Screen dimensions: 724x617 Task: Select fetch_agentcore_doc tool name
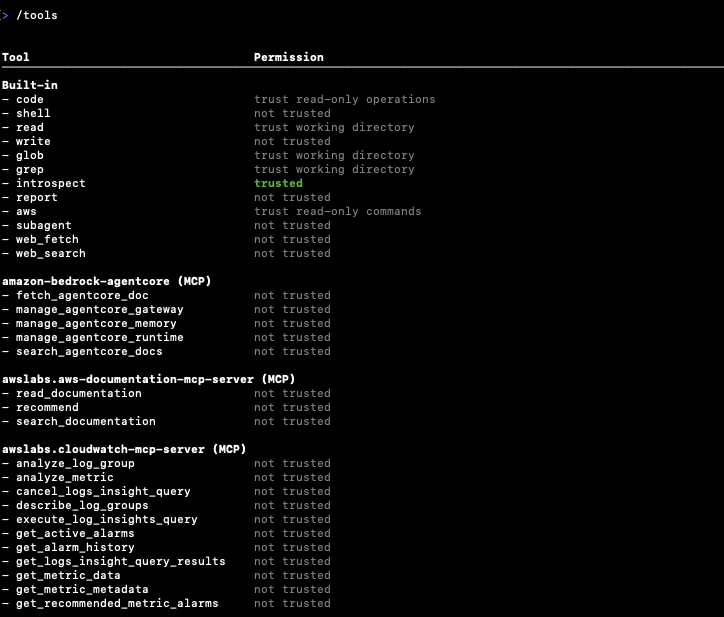tap(82, 296)
